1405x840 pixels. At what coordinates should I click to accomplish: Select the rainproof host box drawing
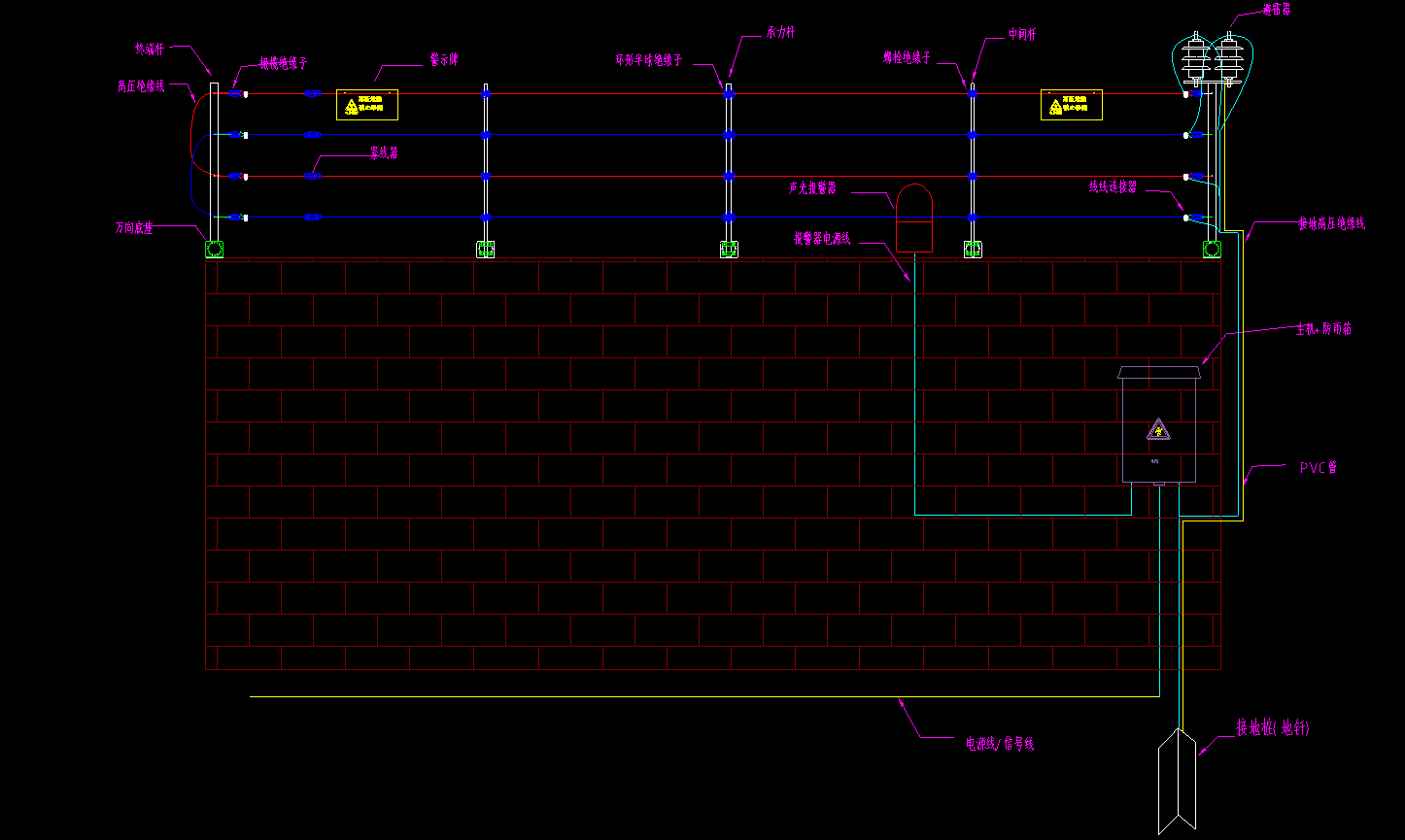(x=1158, y=424)
